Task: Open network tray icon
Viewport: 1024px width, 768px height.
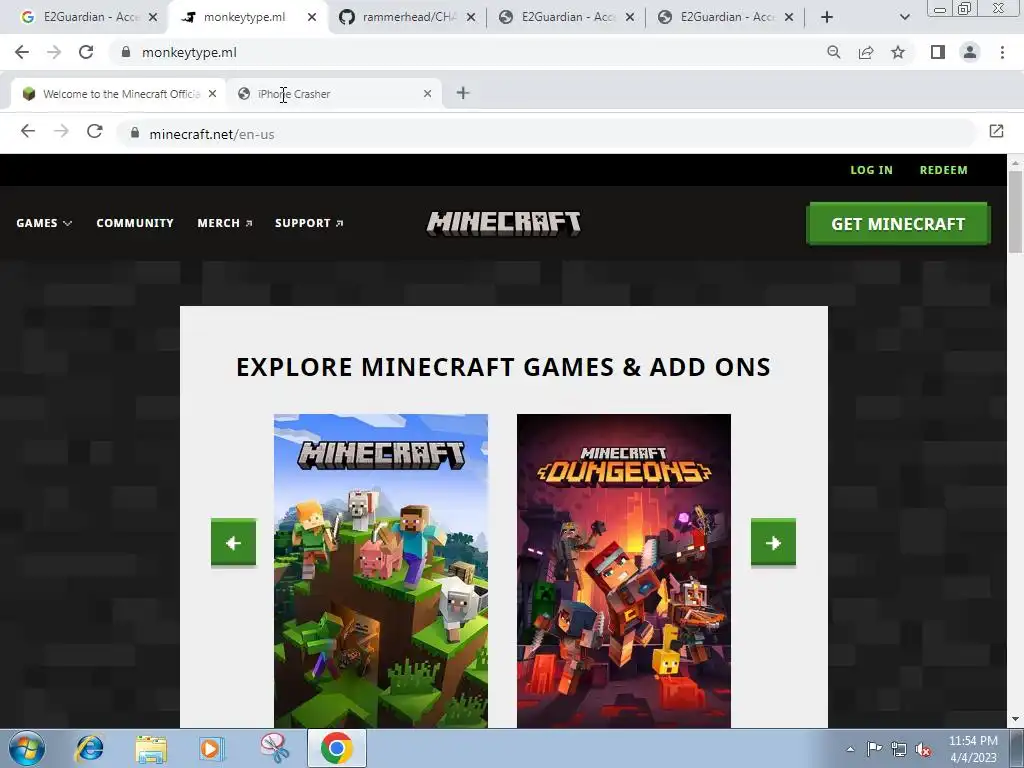Action: (899, 749)
